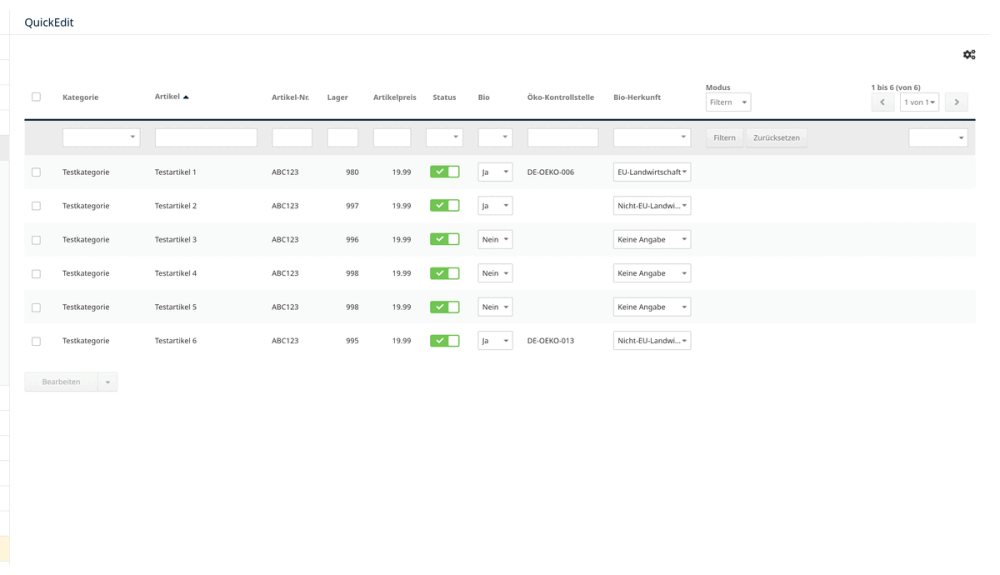Open Bio dropdown for Testartikel 2

(x=495, y=206)
